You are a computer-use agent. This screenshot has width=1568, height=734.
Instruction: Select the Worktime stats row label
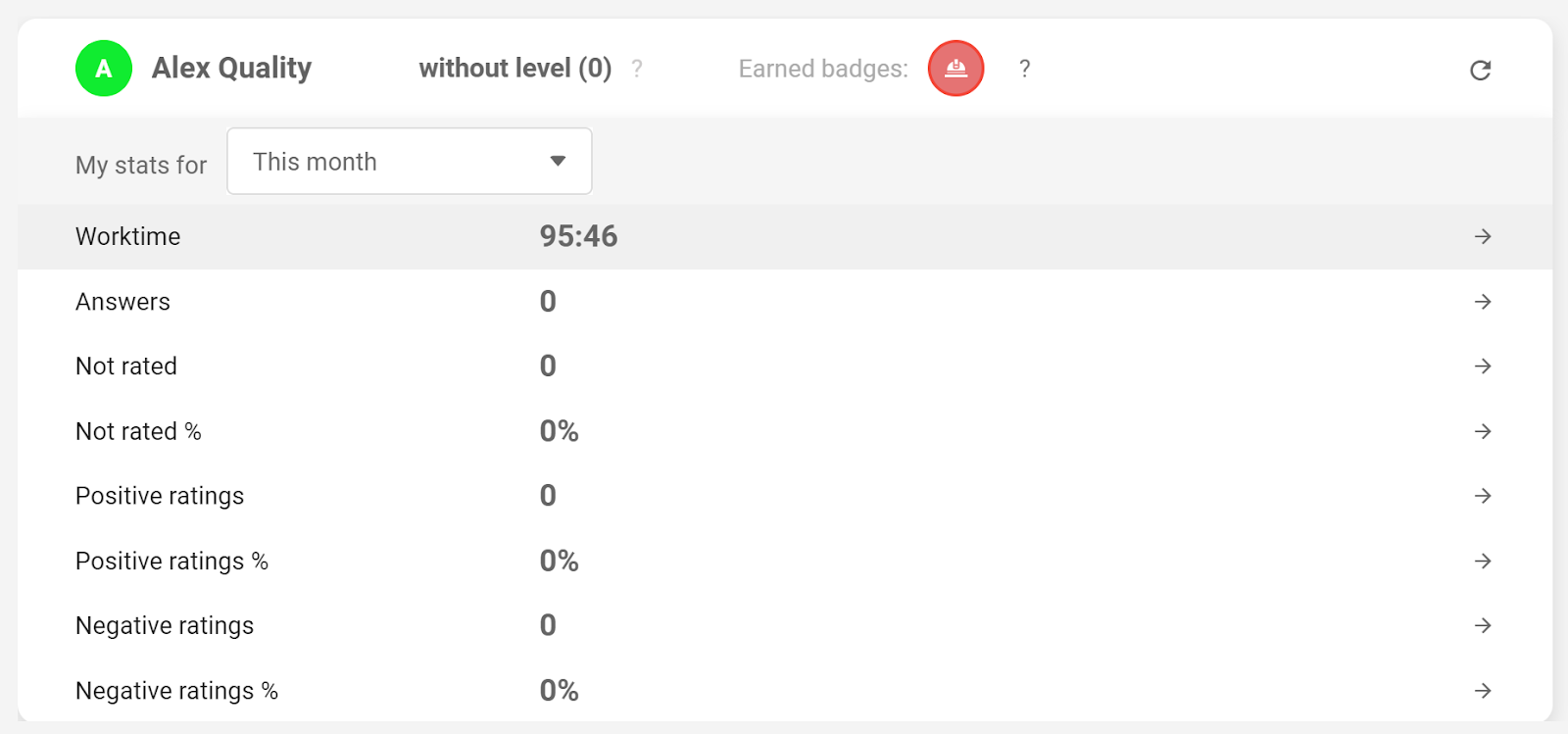tap(128, 236)
